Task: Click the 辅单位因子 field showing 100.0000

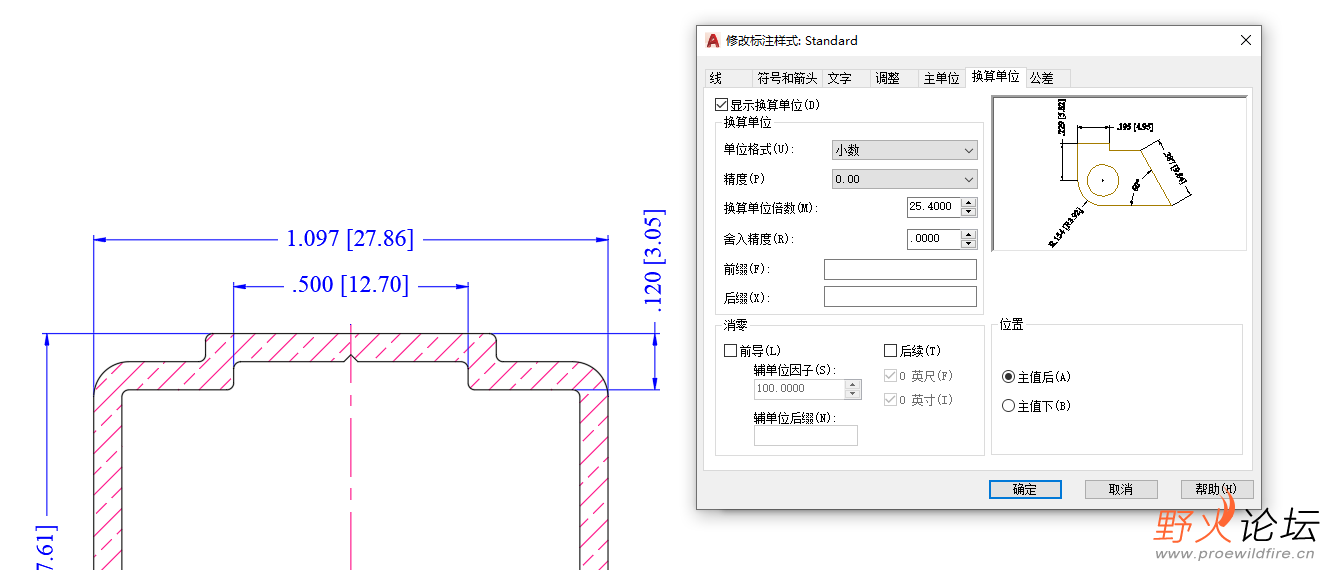Action: click(x=799, y=389)
